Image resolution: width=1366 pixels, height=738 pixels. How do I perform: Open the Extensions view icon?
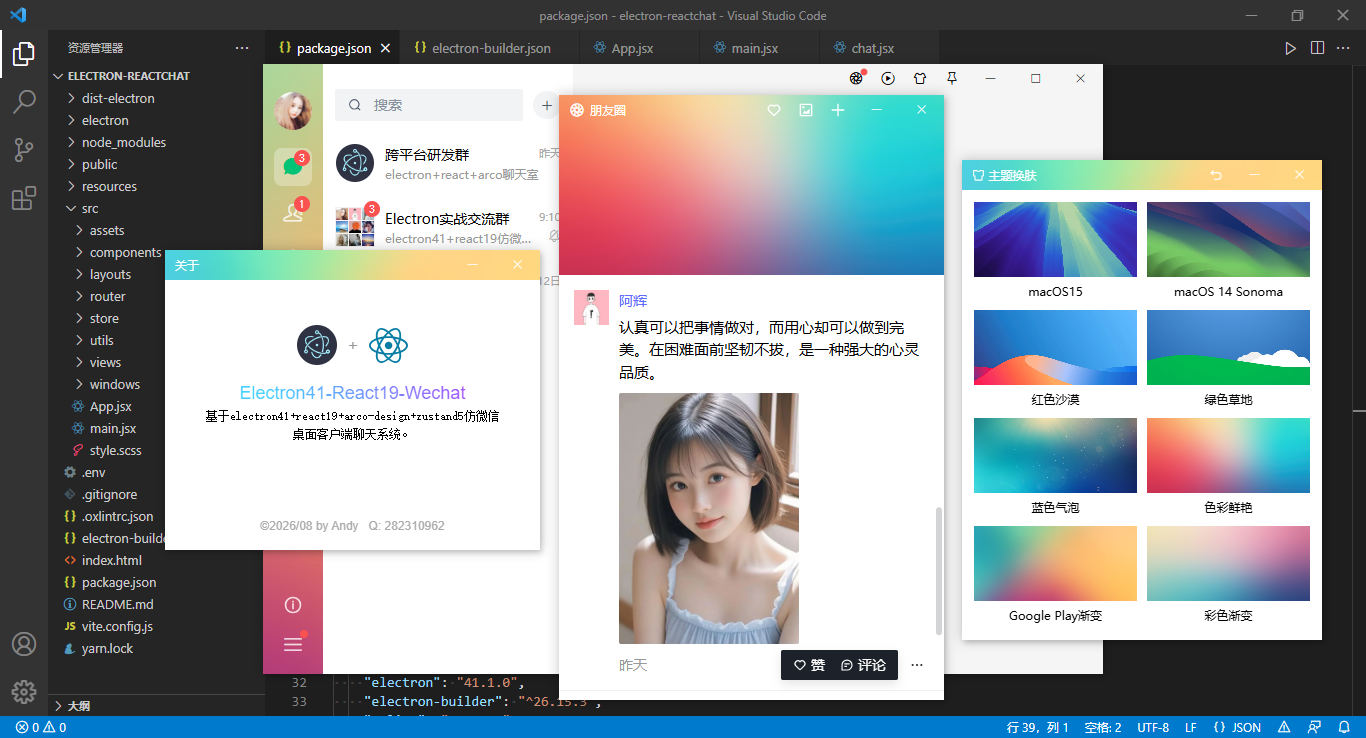click(24, 198)
